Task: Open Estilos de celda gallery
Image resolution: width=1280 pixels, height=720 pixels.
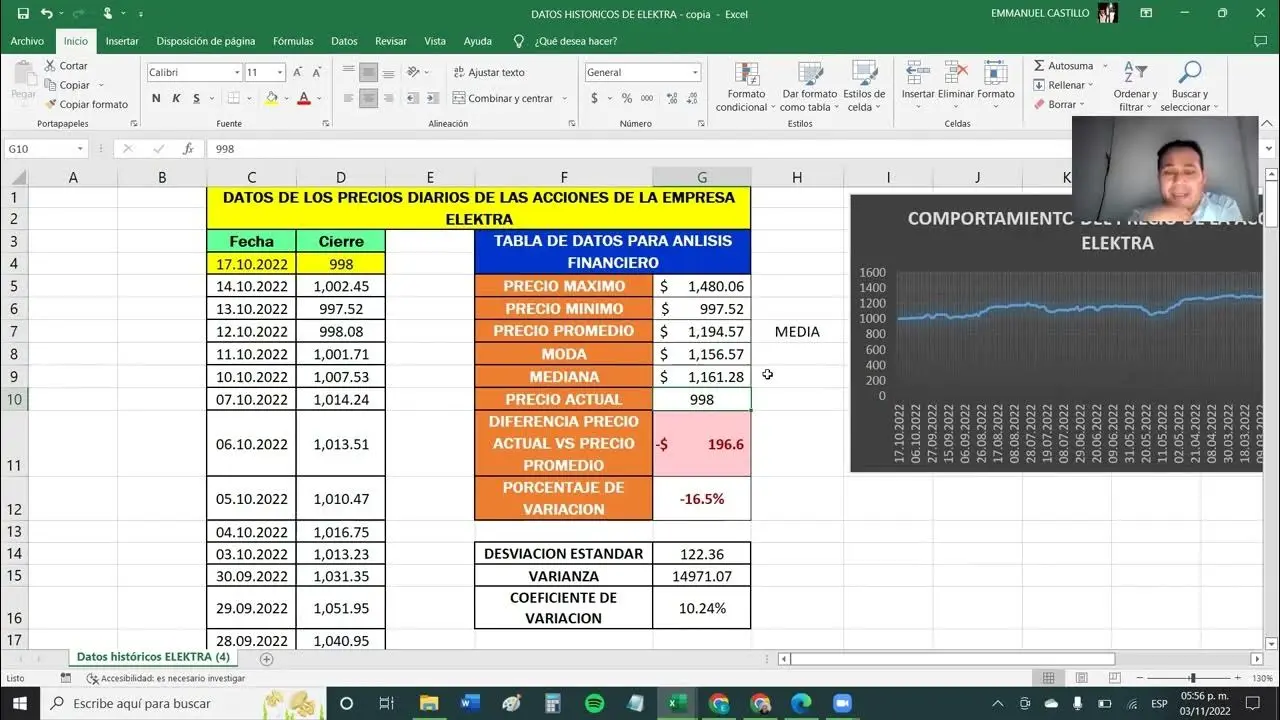Action: pyautogui.click(x=864, y=87)
